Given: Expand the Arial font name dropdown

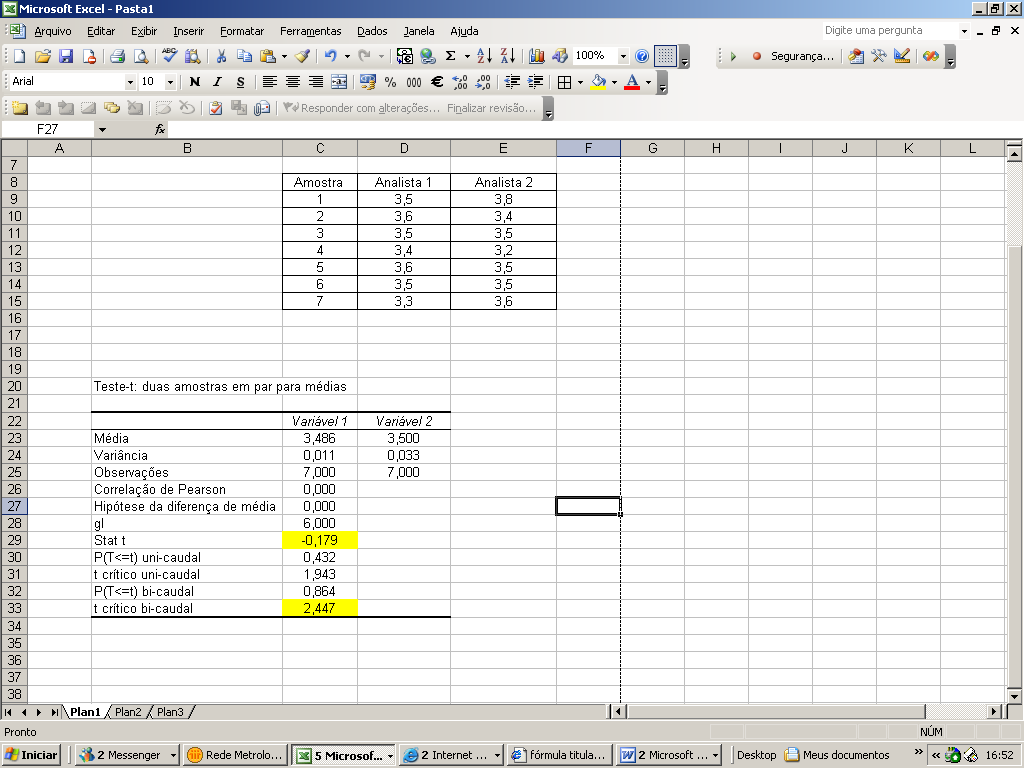Looking at the screenshot, I should point(130,82).
